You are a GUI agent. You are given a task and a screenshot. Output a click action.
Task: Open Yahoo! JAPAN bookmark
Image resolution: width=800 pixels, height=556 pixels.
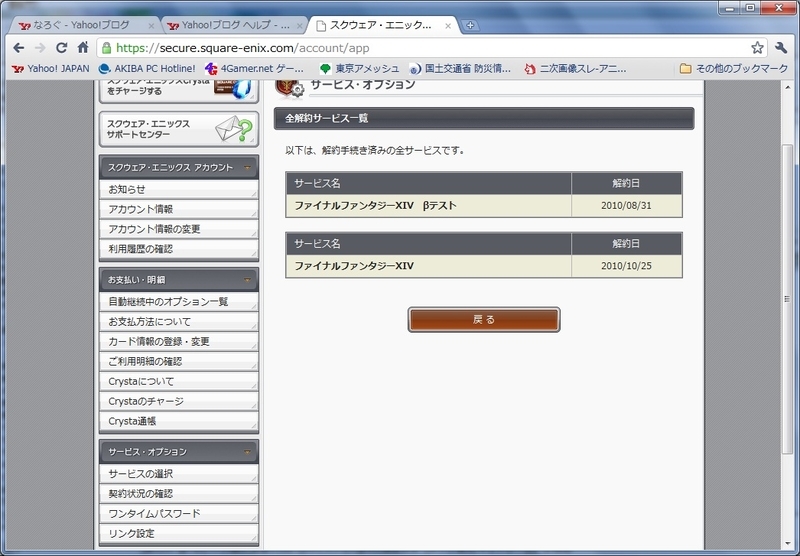51,68
